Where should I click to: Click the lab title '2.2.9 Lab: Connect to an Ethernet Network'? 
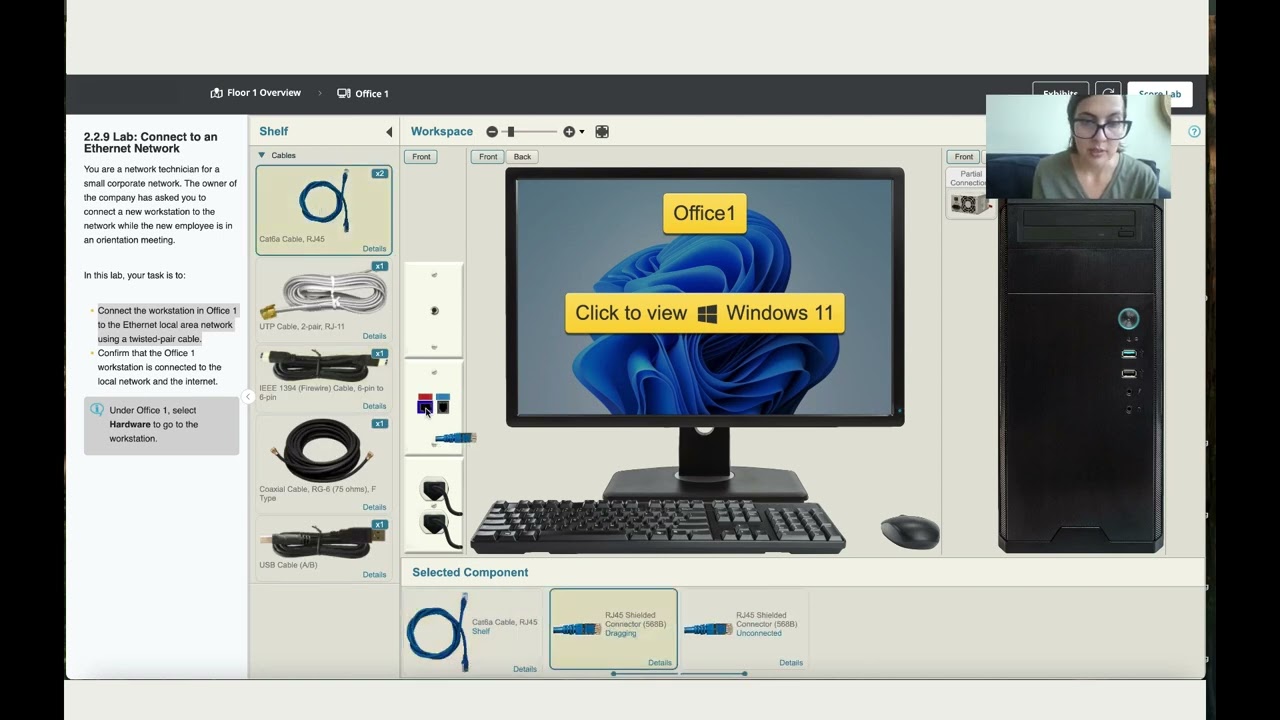point(150,143)
